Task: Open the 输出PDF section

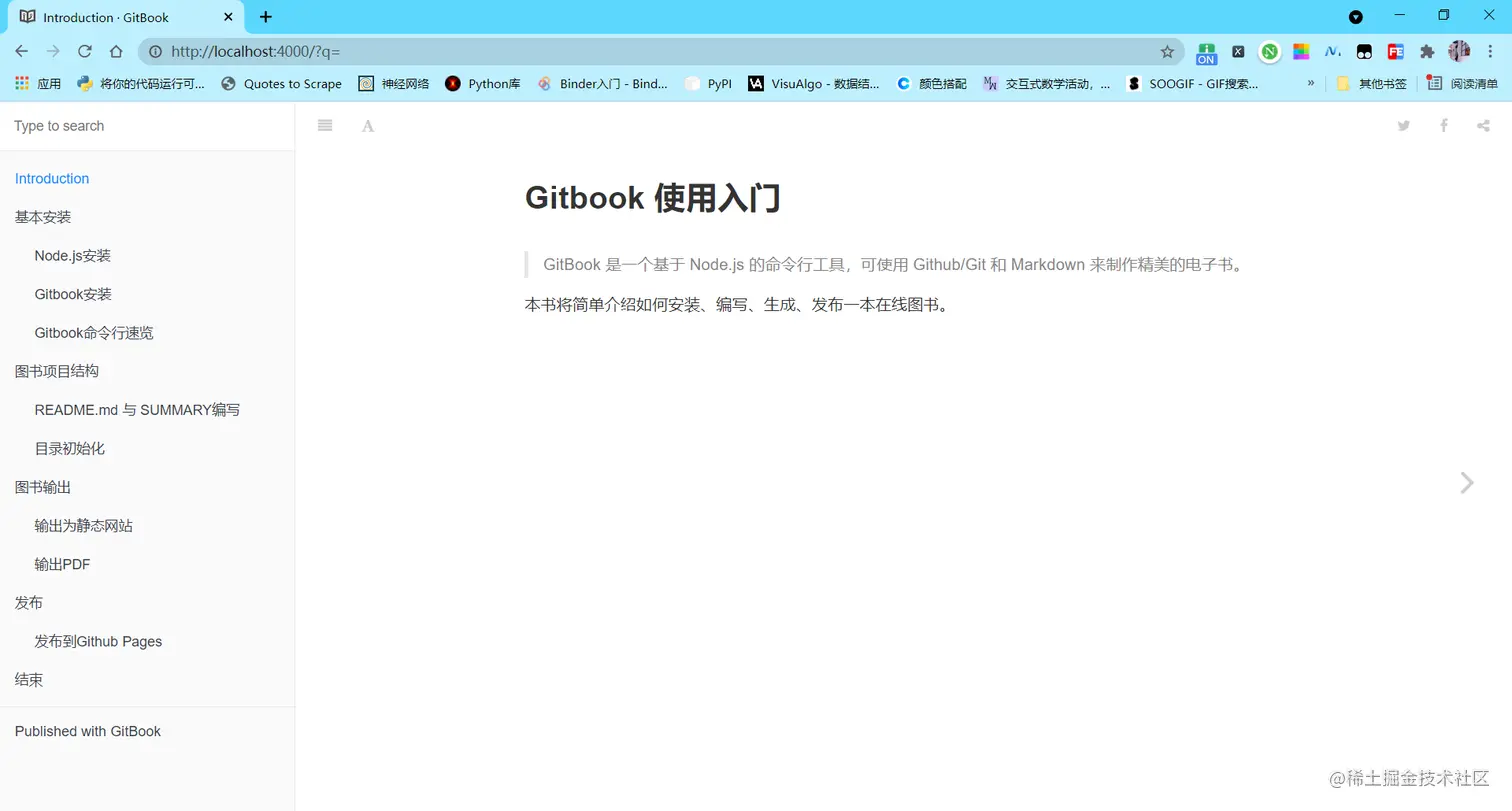Action: pyautogui.click(x=62, y=564)
